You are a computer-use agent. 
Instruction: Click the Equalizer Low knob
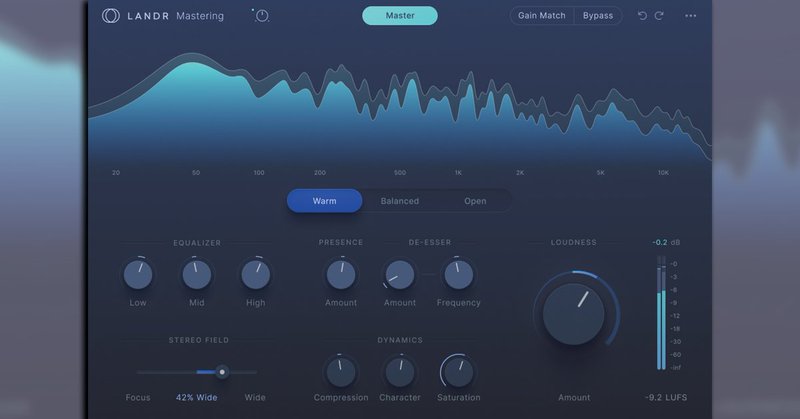tap(138, 274)
